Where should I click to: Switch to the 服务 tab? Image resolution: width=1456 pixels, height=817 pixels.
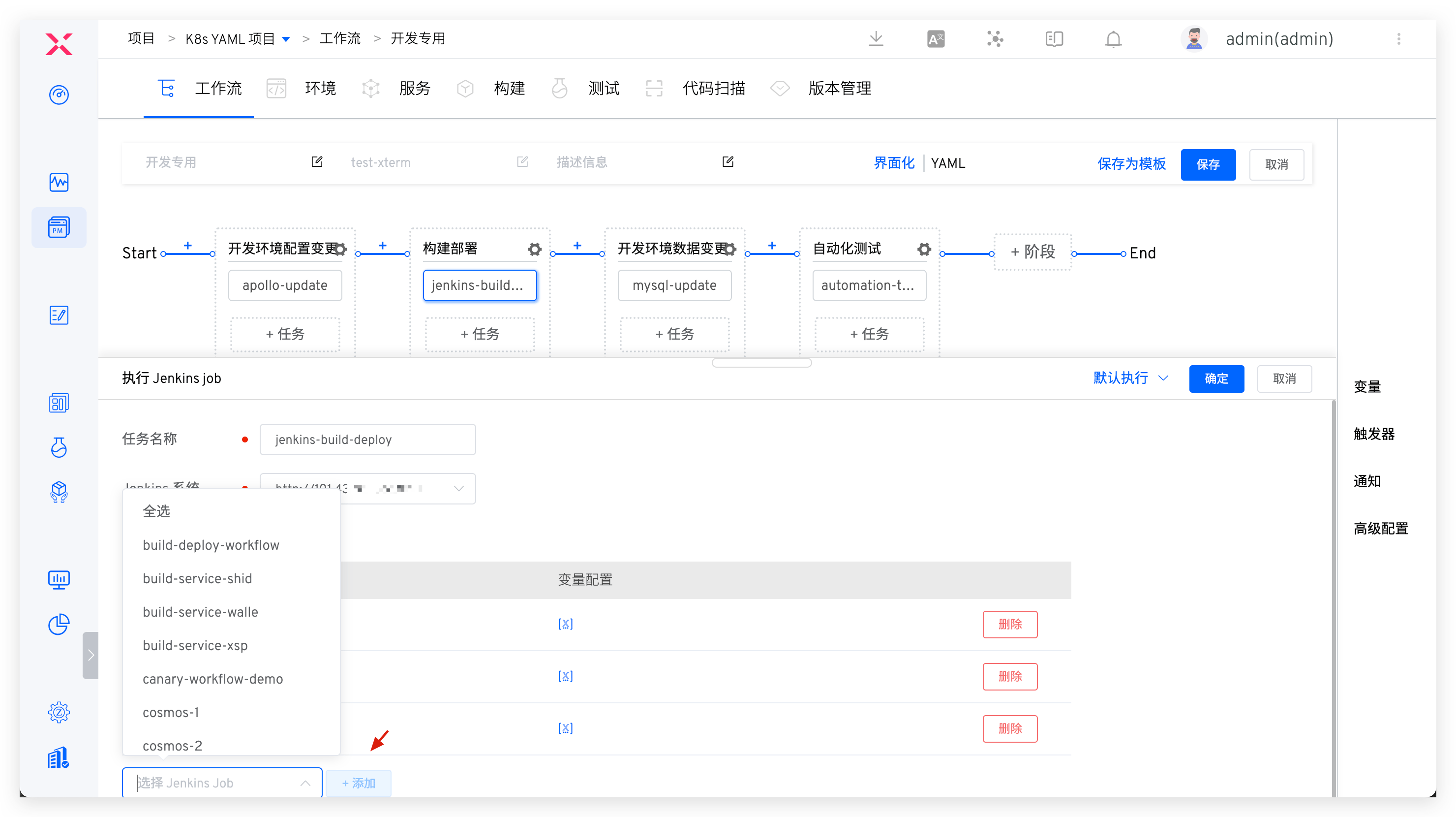coord(395,88)
